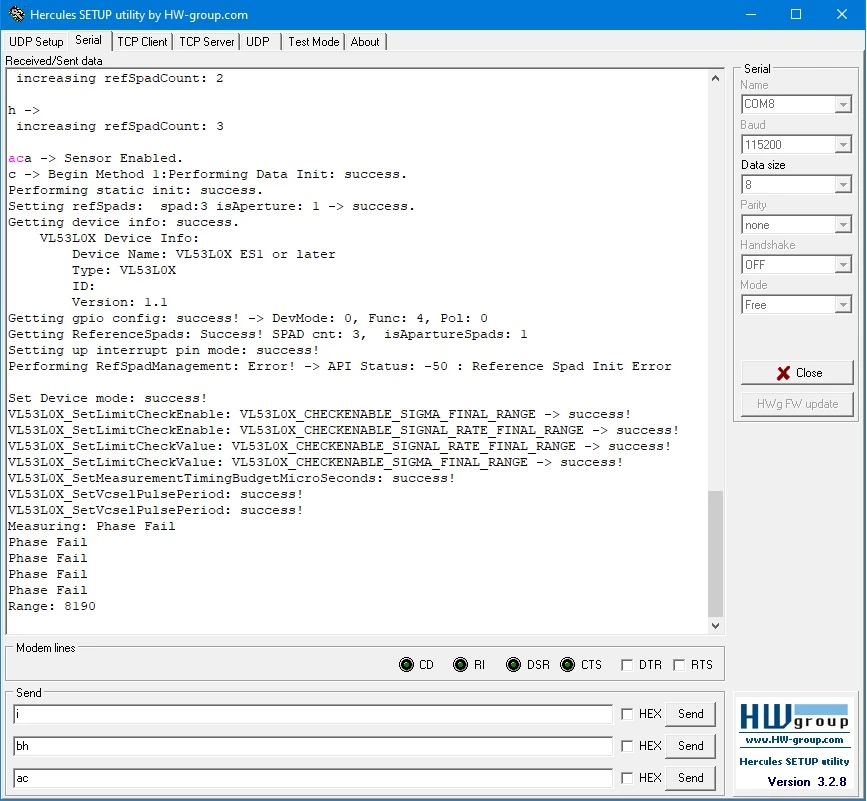The height and width of the screenshot is (801, 867).
Task: Click the CTS modem line indicator LED
Action: (567, 664)
